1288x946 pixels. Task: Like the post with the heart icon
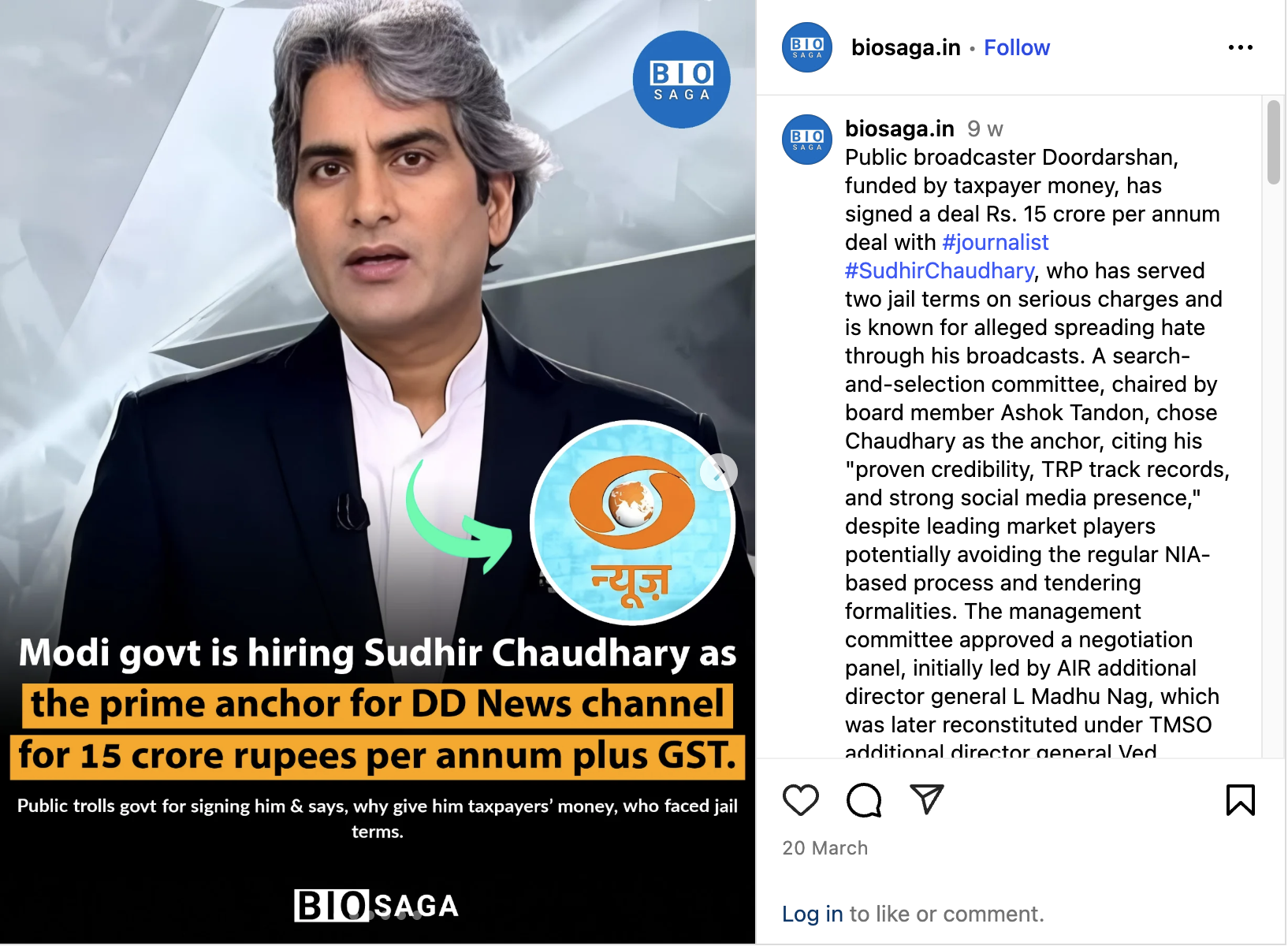[801, 800]
